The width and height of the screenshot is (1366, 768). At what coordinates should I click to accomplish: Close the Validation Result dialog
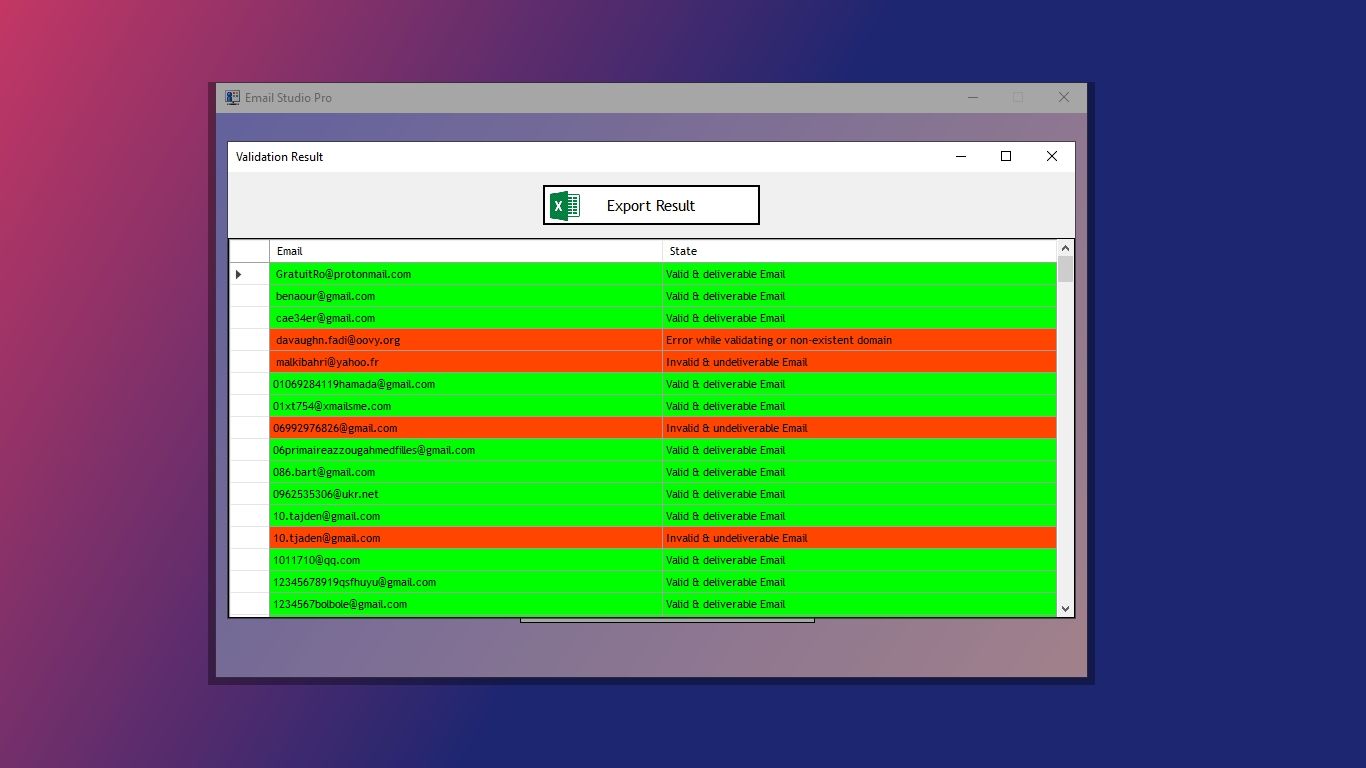[1051, 156]
